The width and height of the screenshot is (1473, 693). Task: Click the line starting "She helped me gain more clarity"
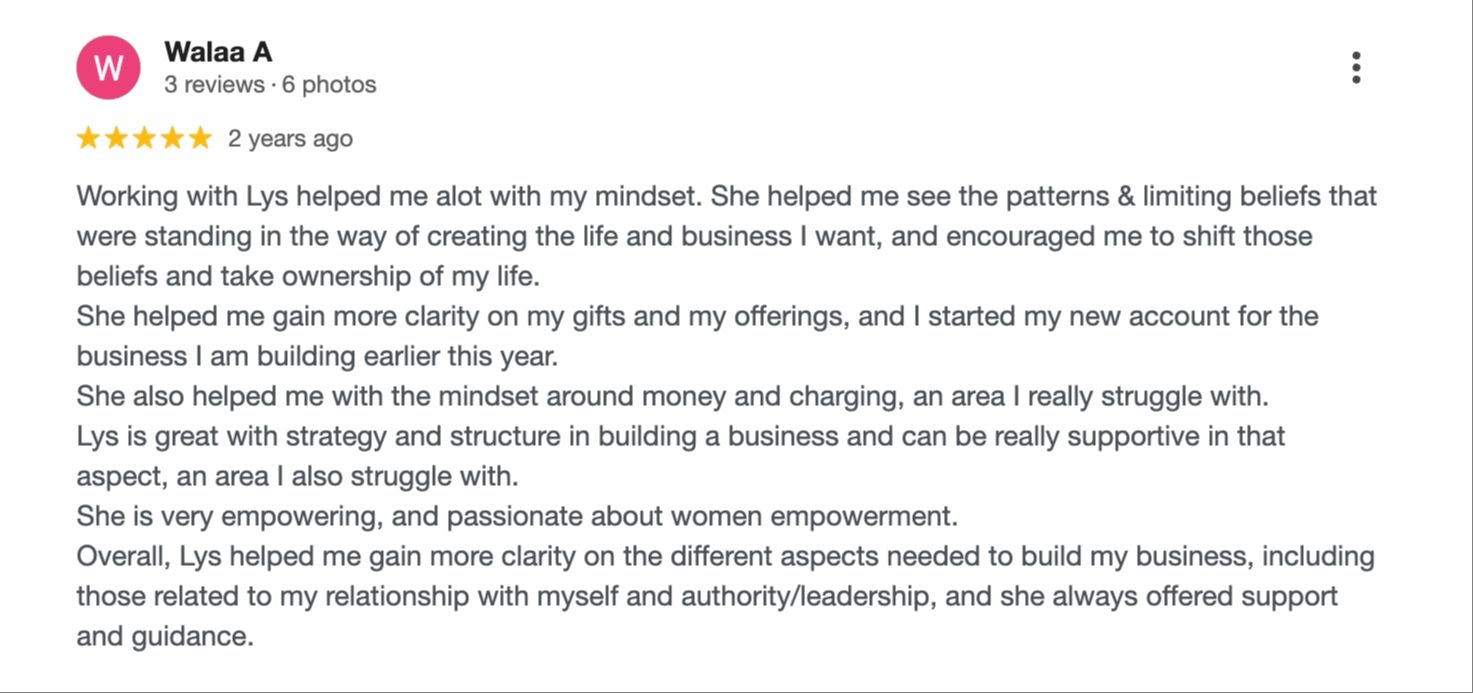coord(697,317)
